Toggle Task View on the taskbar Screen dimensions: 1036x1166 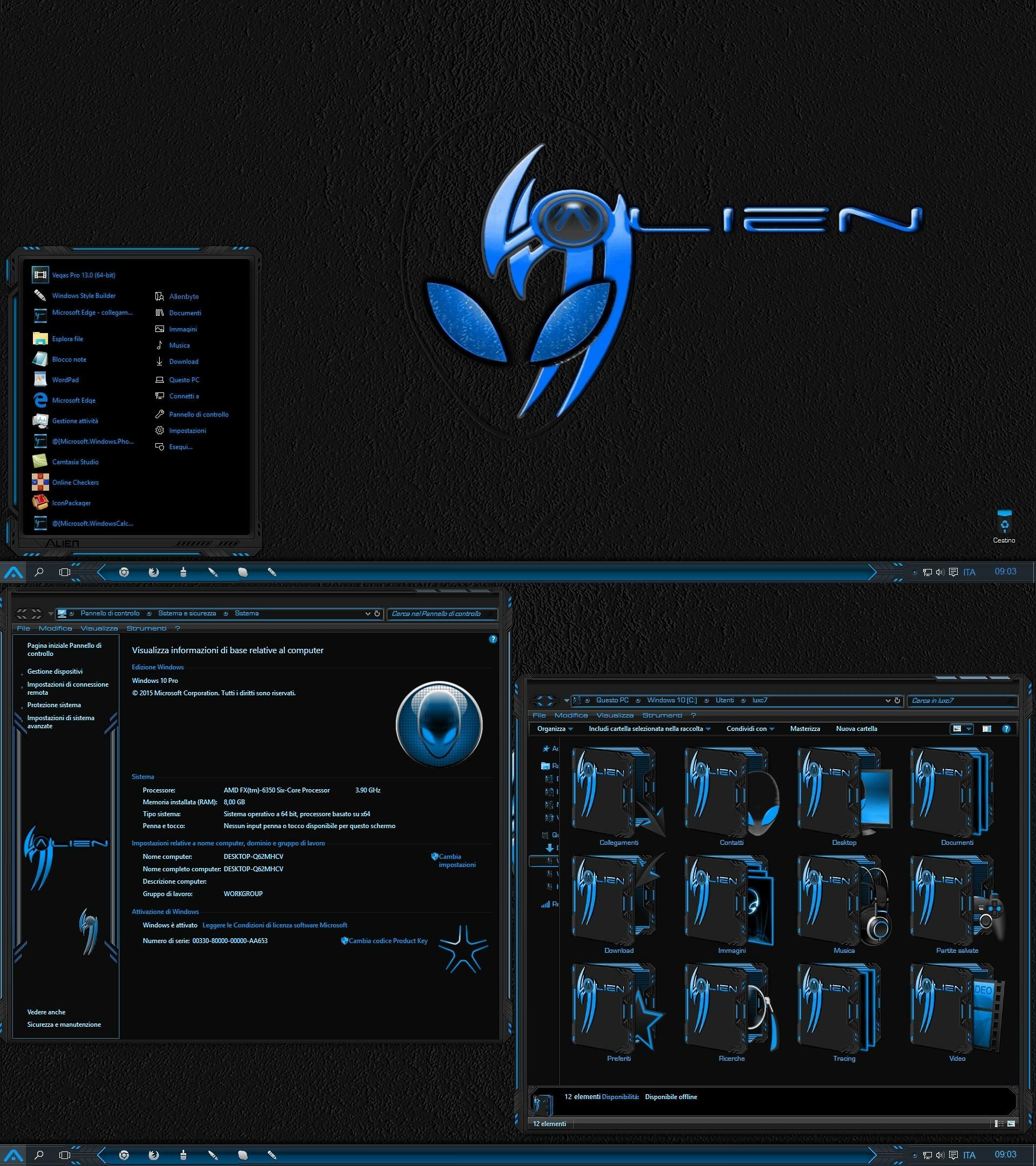click(x=64, y=572)
